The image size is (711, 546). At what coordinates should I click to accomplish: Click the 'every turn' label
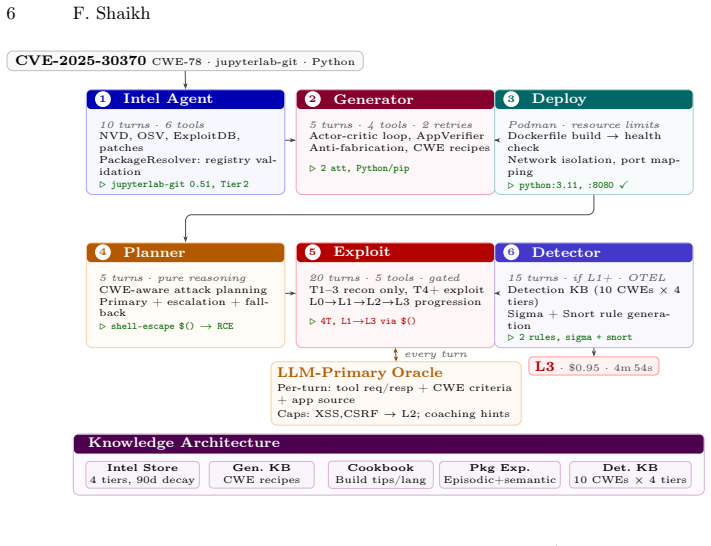(x=436, y=354)
